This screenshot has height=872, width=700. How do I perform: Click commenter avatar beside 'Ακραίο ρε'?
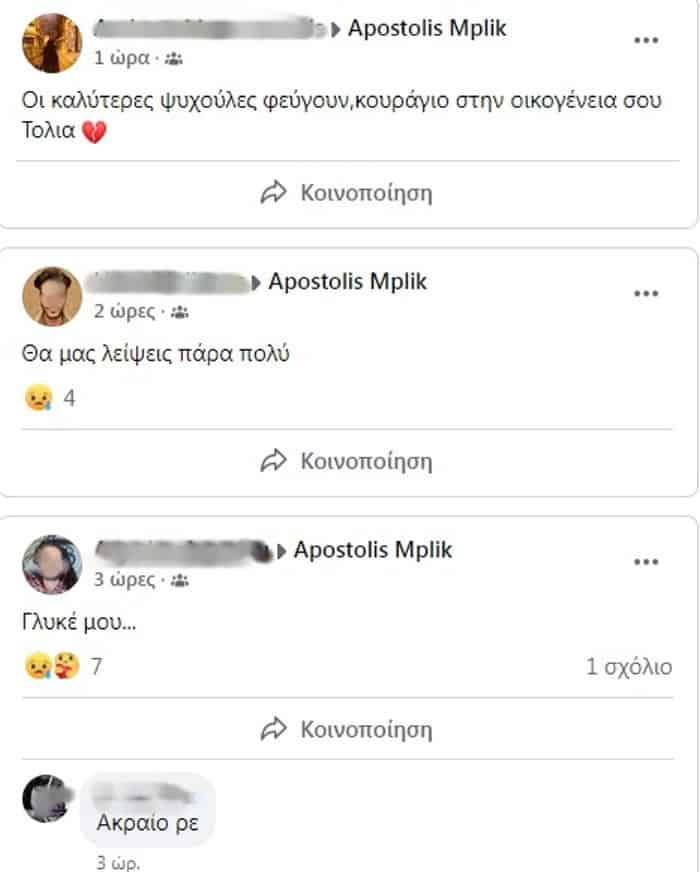point(46,798)
